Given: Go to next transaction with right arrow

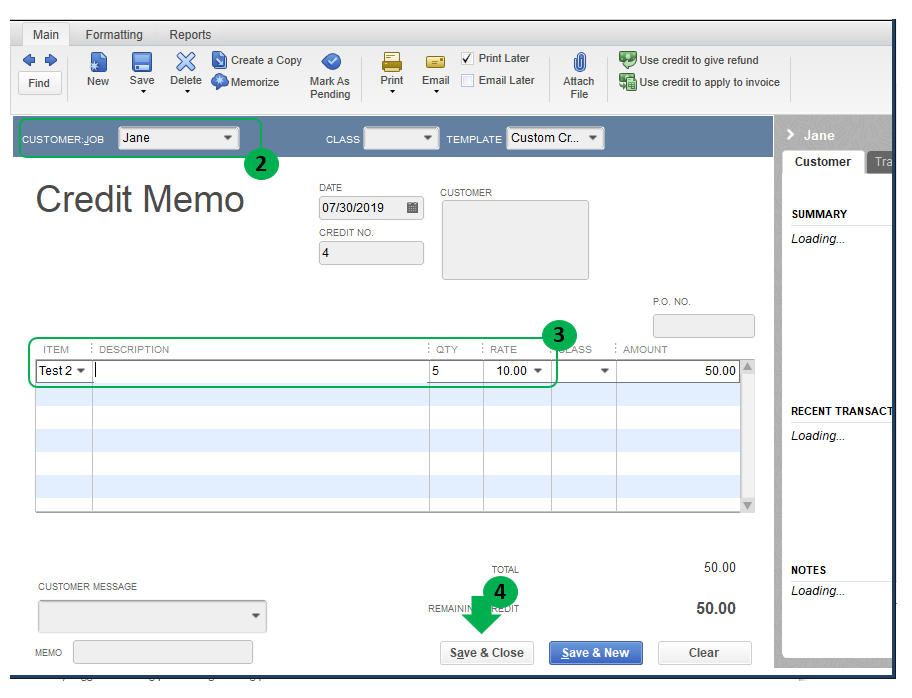Looking at the screenshot, I should coord(51,60).
